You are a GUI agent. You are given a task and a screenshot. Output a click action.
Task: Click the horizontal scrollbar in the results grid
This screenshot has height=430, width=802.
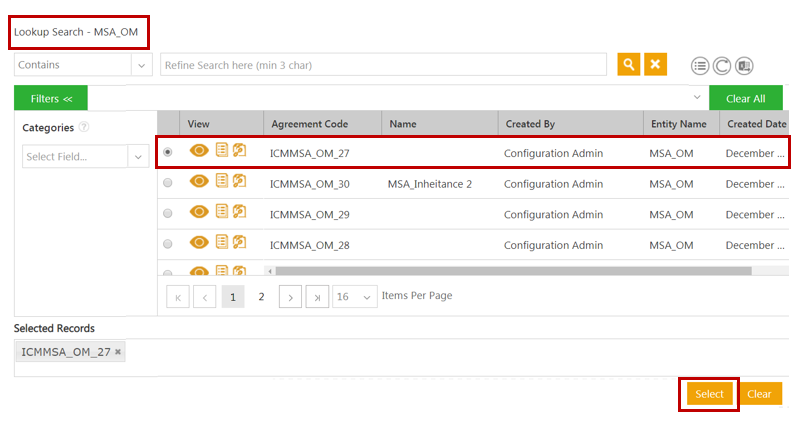click(512, 270)
